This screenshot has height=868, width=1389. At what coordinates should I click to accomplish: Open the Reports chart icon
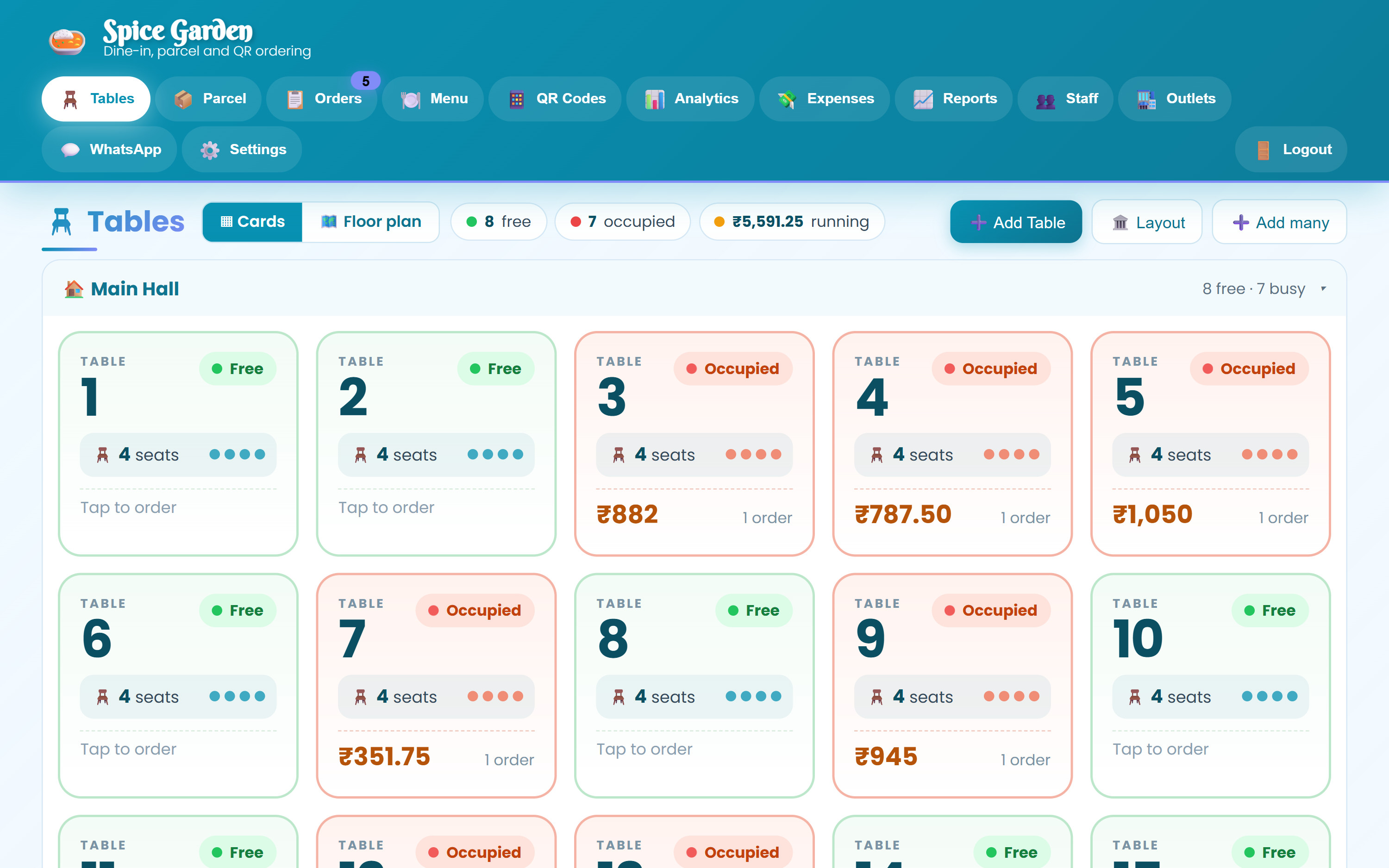(x=923, y=99)
